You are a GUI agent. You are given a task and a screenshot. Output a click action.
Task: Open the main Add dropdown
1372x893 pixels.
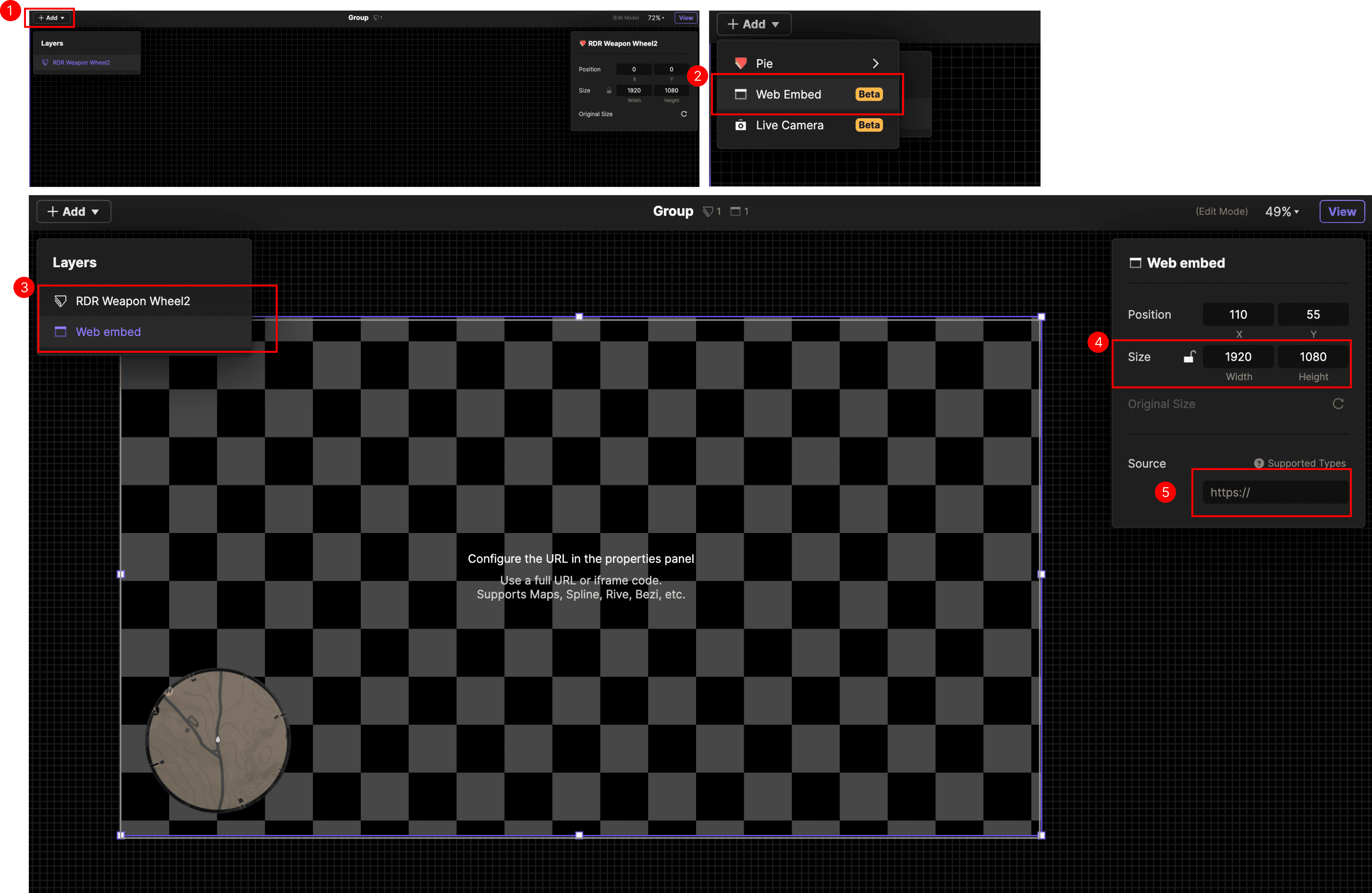(74, 212)
